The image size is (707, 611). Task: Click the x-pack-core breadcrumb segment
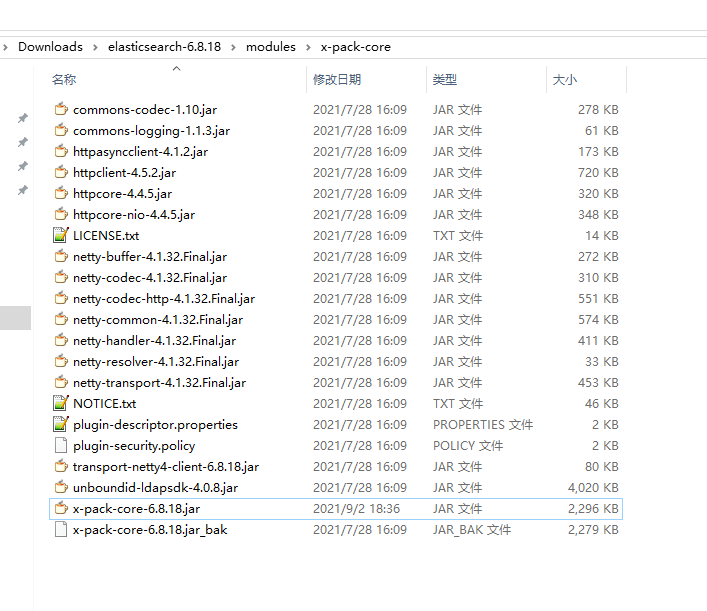click(x=356, y=47)
